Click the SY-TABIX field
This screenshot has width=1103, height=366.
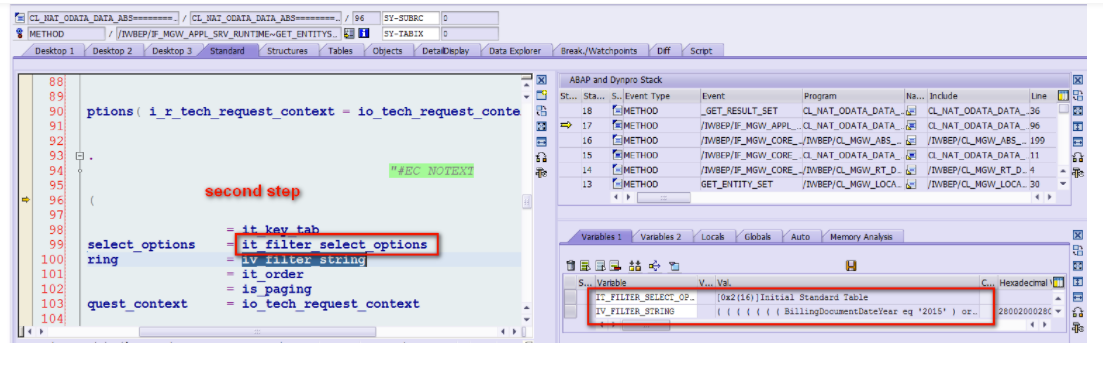pyautogui.click(x=411, y=33)
